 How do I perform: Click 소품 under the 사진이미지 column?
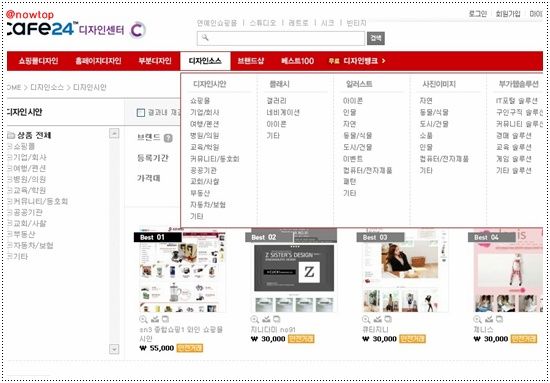click(426, 136)
